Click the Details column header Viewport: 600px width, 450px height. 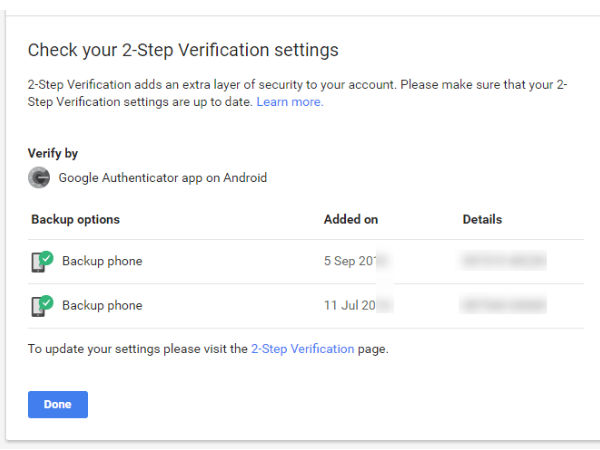pos(482,220)
